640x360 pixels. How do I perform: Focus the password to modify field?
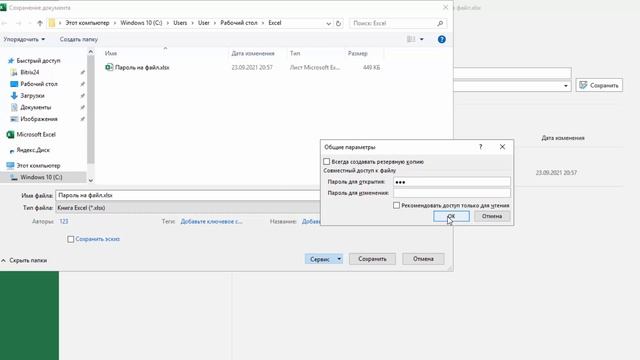pos(452,193)
